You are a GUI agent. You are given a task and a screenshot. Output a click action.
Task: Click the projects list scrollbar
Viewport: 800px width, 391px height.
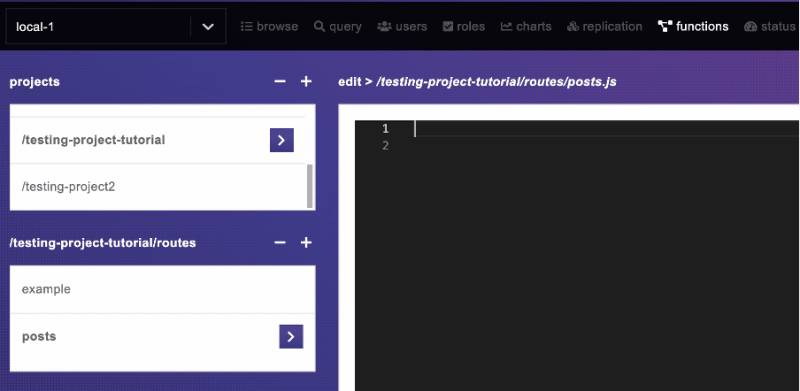coord(310,186)
